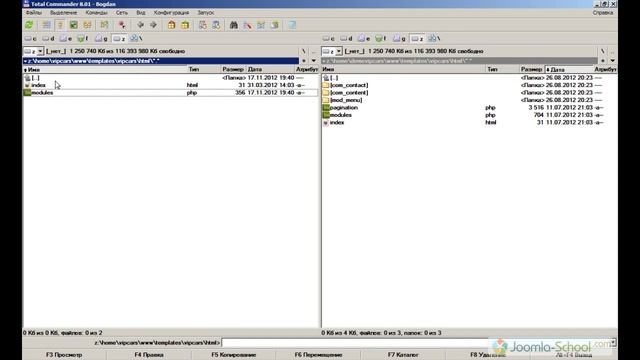Open network neighborhood in left drive bar
The width and height of the screenshot is (640, 360).
click(136, 38)
